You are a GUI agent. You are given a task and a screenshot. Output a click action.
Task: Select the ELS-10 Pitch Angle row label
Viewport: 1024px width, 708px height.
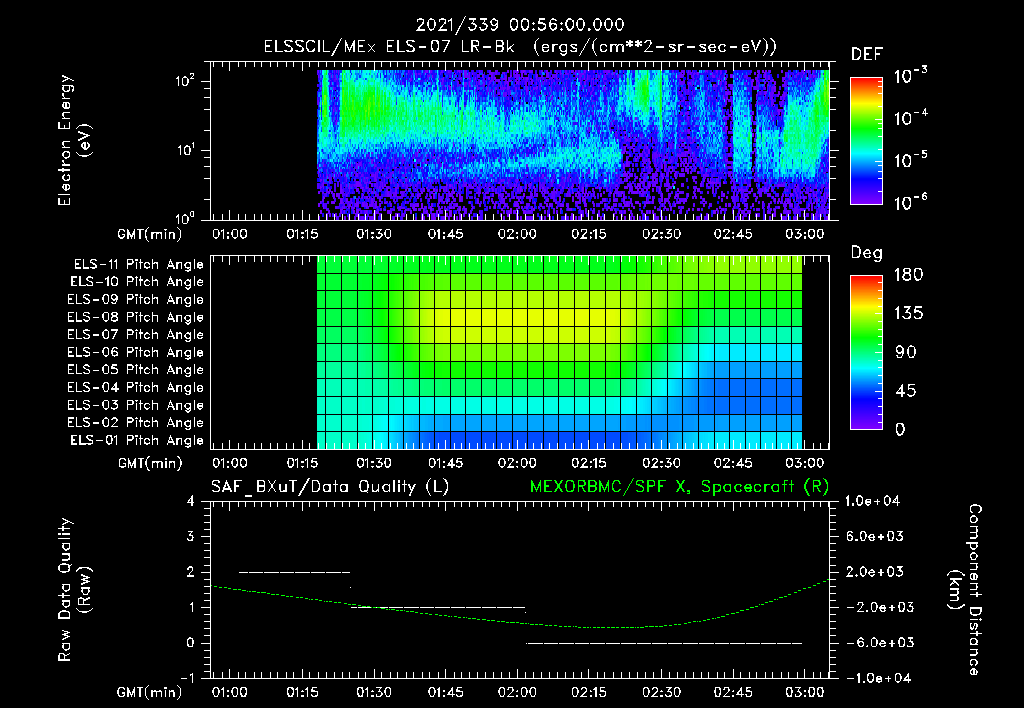point(137,282)
